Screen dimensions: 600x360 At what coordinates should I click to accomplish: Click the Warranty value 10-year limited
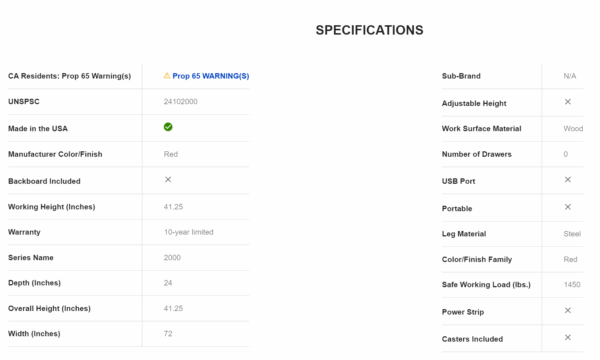tap(189, 232)
